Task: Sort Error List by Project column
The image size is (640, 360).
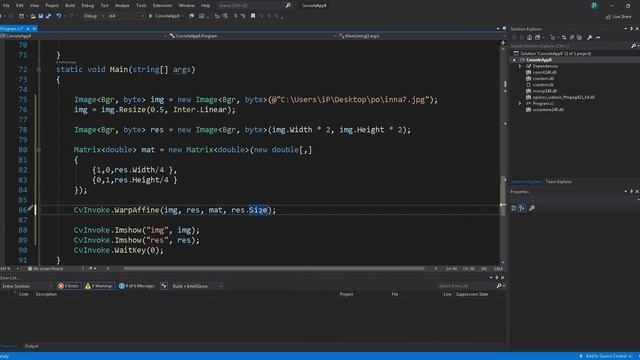Action: click(346, 294)
